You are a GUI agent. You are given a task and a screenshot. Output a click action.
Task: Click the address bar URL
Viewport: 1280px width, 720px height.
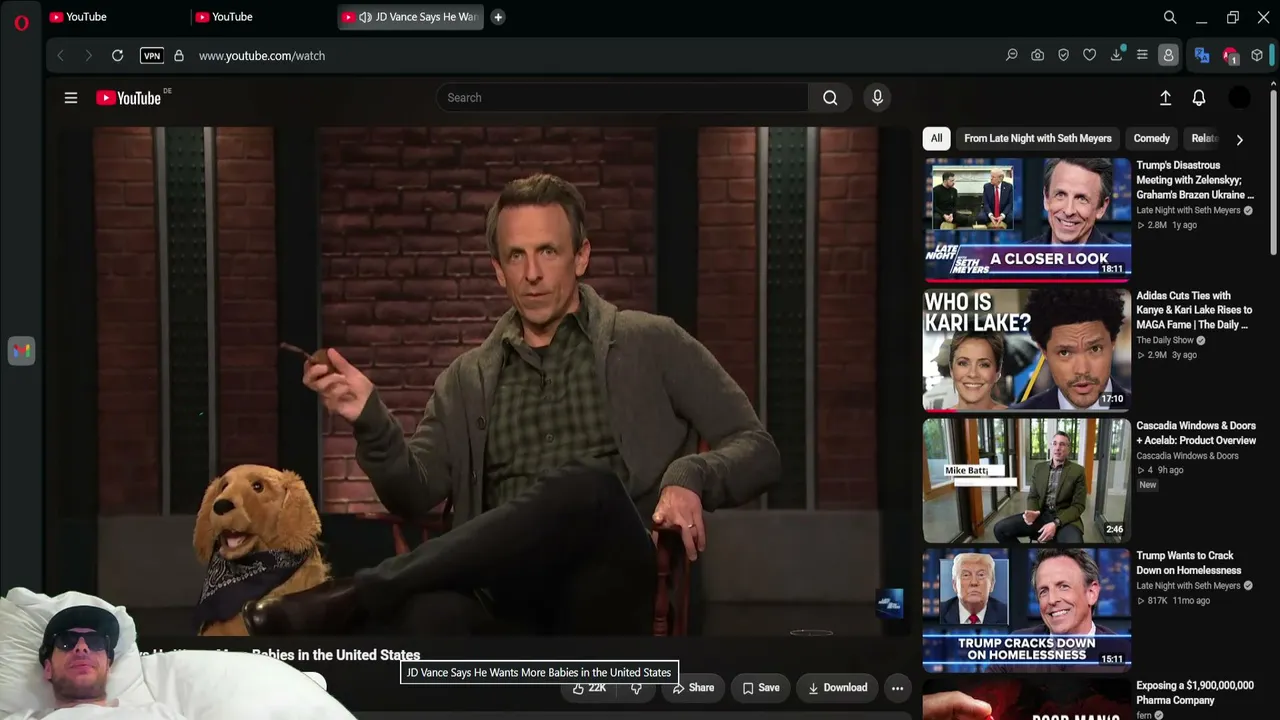tap(262, 56)
